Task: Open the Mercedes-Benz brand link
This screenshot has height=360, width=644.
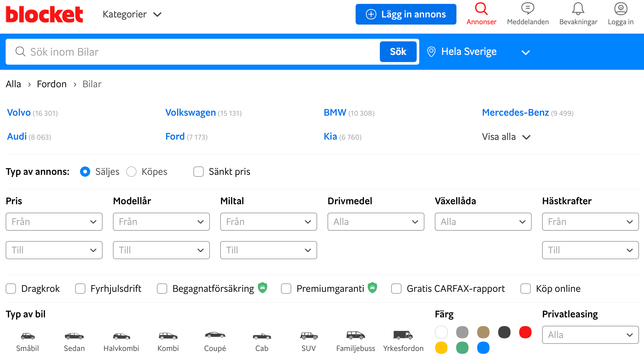Action: [515, 112]
